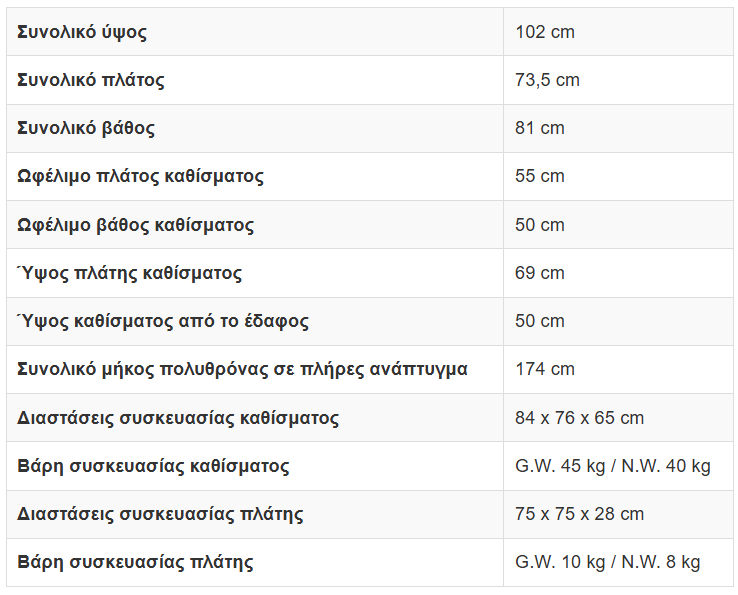Click 'Διαστάσεις συσκευασίας καθίσματος' label
The image size is (738, 595).
[178, 418]
